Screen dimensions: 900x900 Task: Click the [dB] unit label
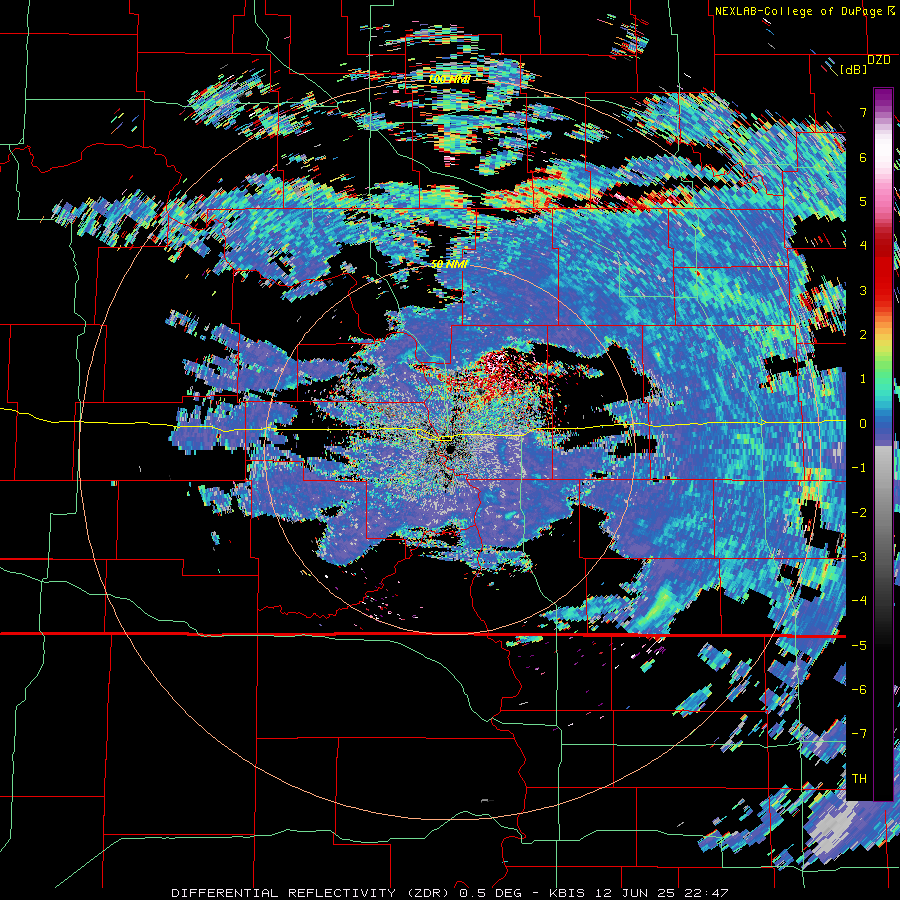click(x=853, y=69)
